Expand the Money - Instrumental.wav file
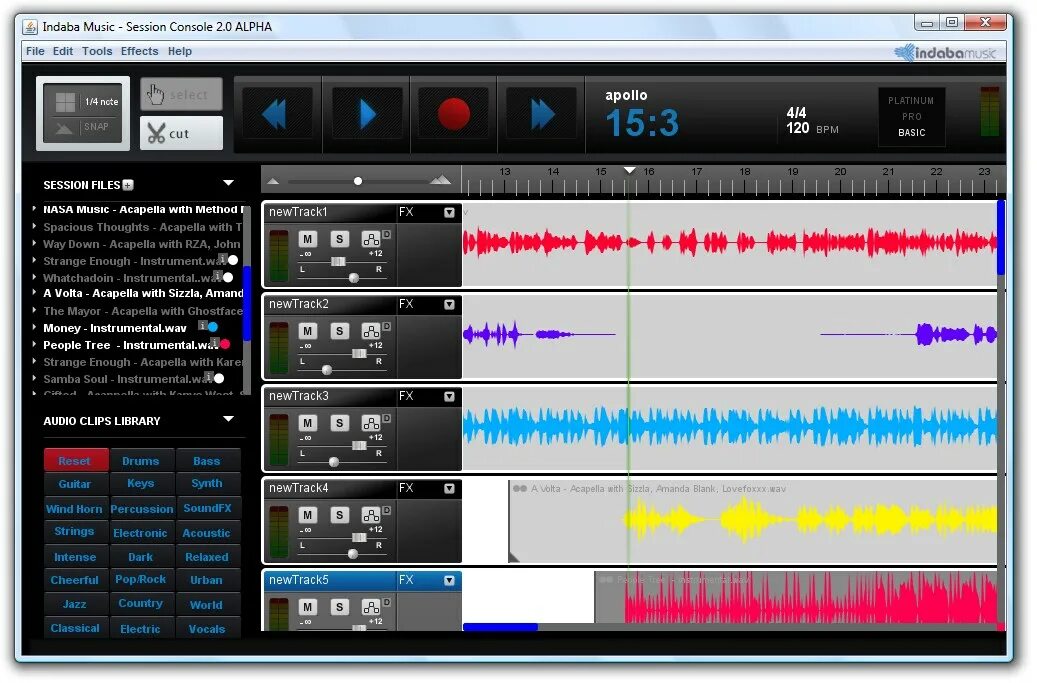This screenshot has height=683, width=1037. pos(34,329)
